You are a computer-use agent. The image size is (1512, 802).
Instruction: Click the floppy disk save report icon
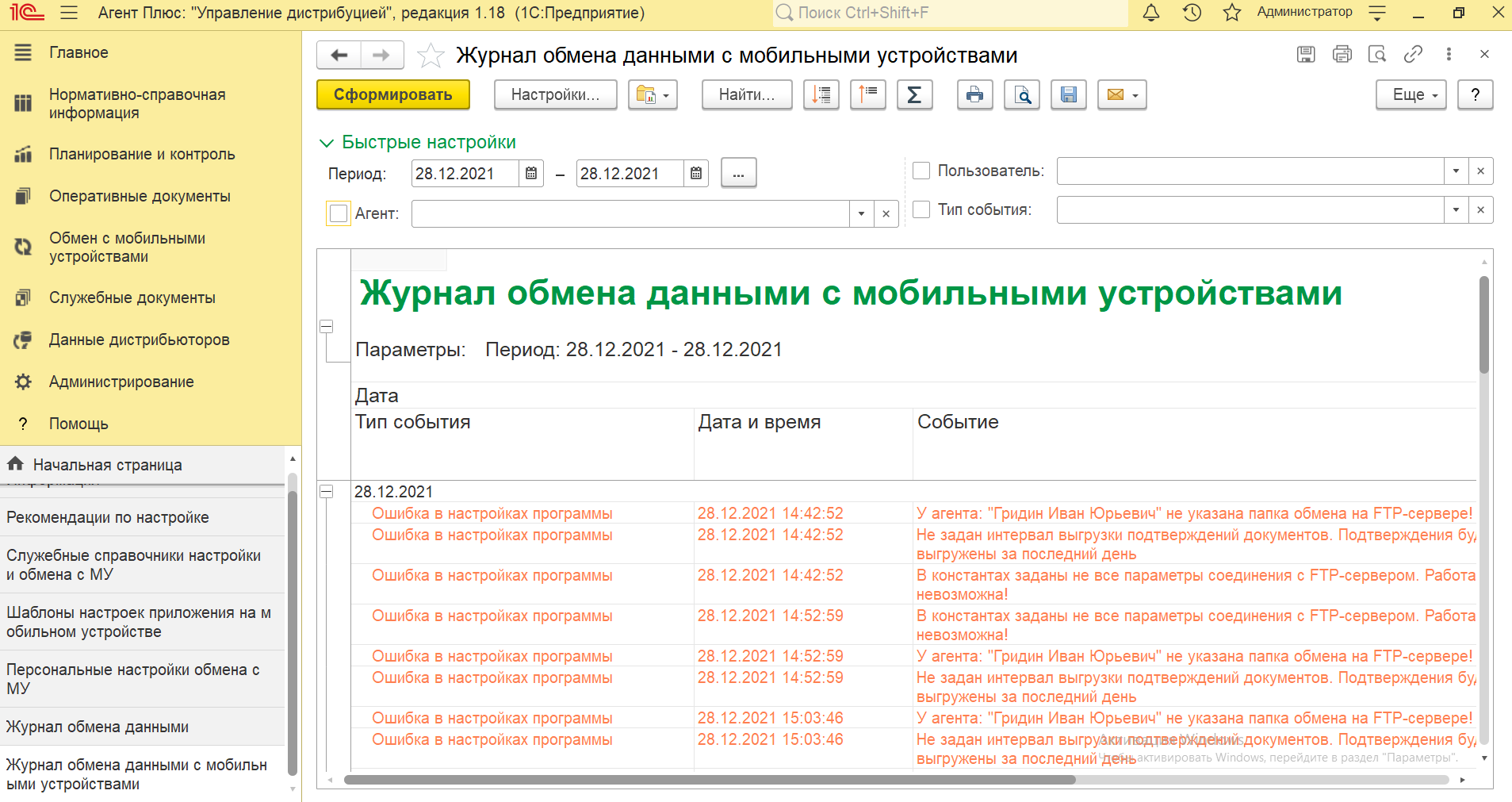1068,95
